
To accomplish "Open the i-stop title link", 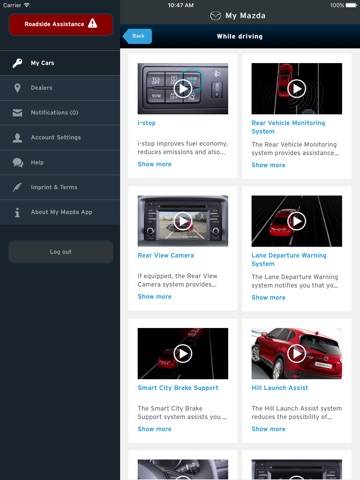I will coord(146,123).
